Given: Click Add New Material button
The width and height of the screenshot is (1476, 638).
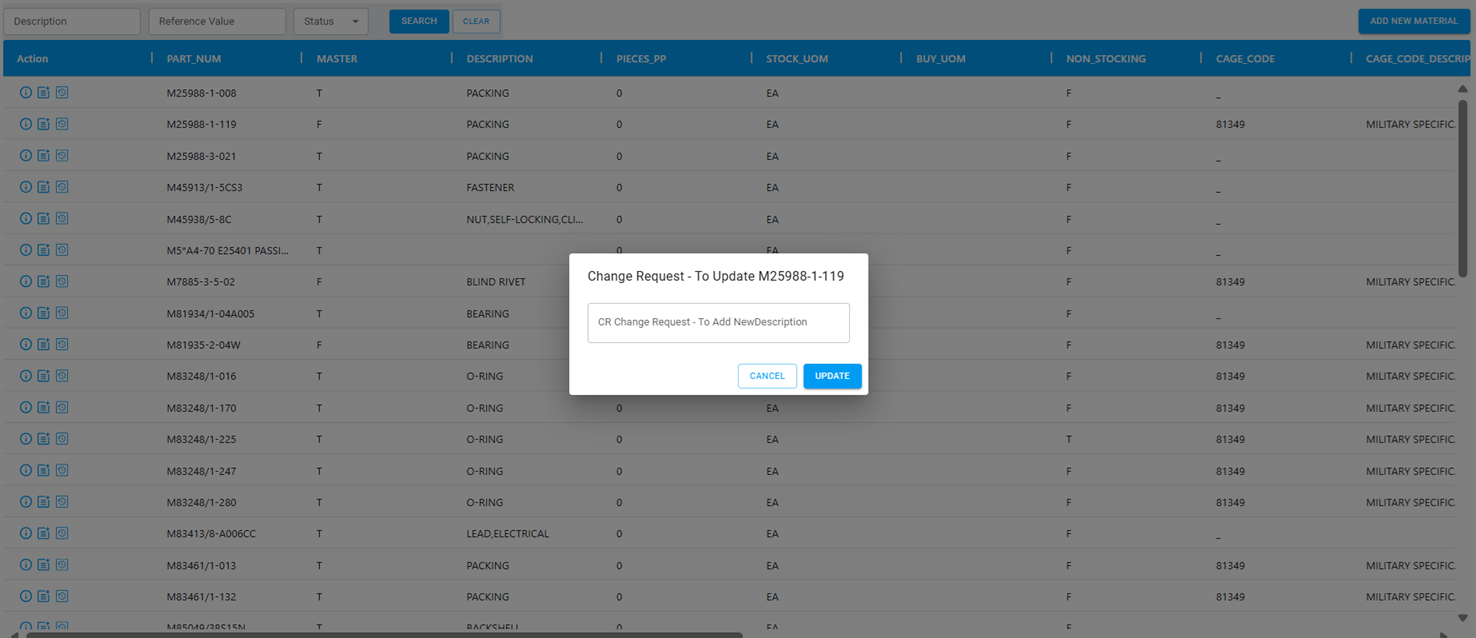Looking at the screenshot, I should 1414,21.
